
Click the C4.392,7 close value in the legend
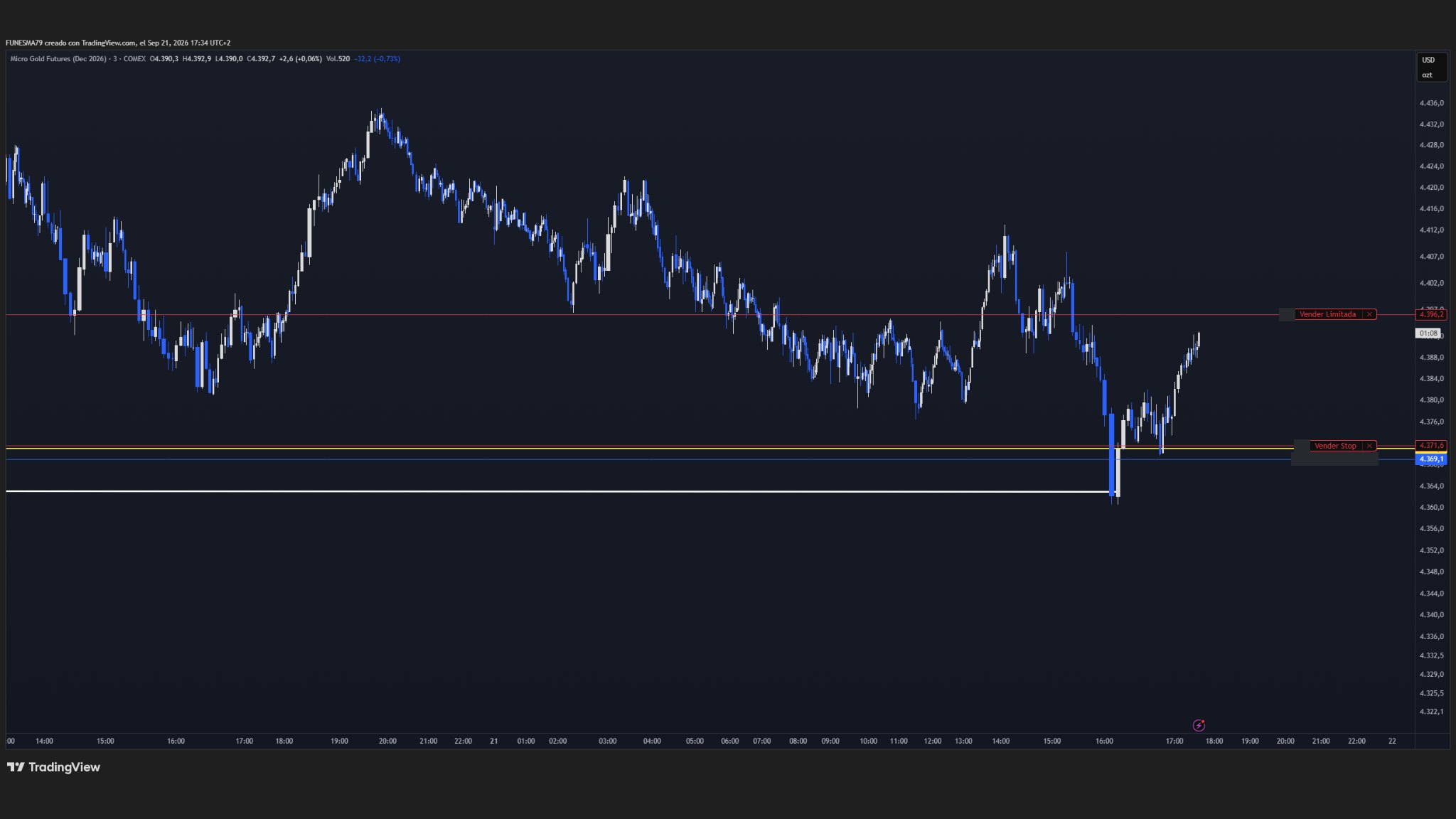(261, 59)
